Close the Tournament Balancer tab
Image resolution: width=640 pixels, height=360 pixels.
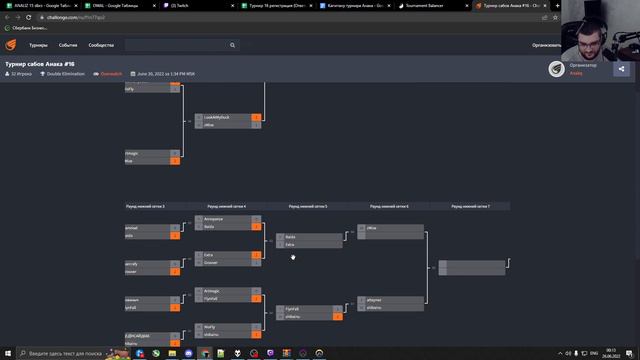point(467,6)
